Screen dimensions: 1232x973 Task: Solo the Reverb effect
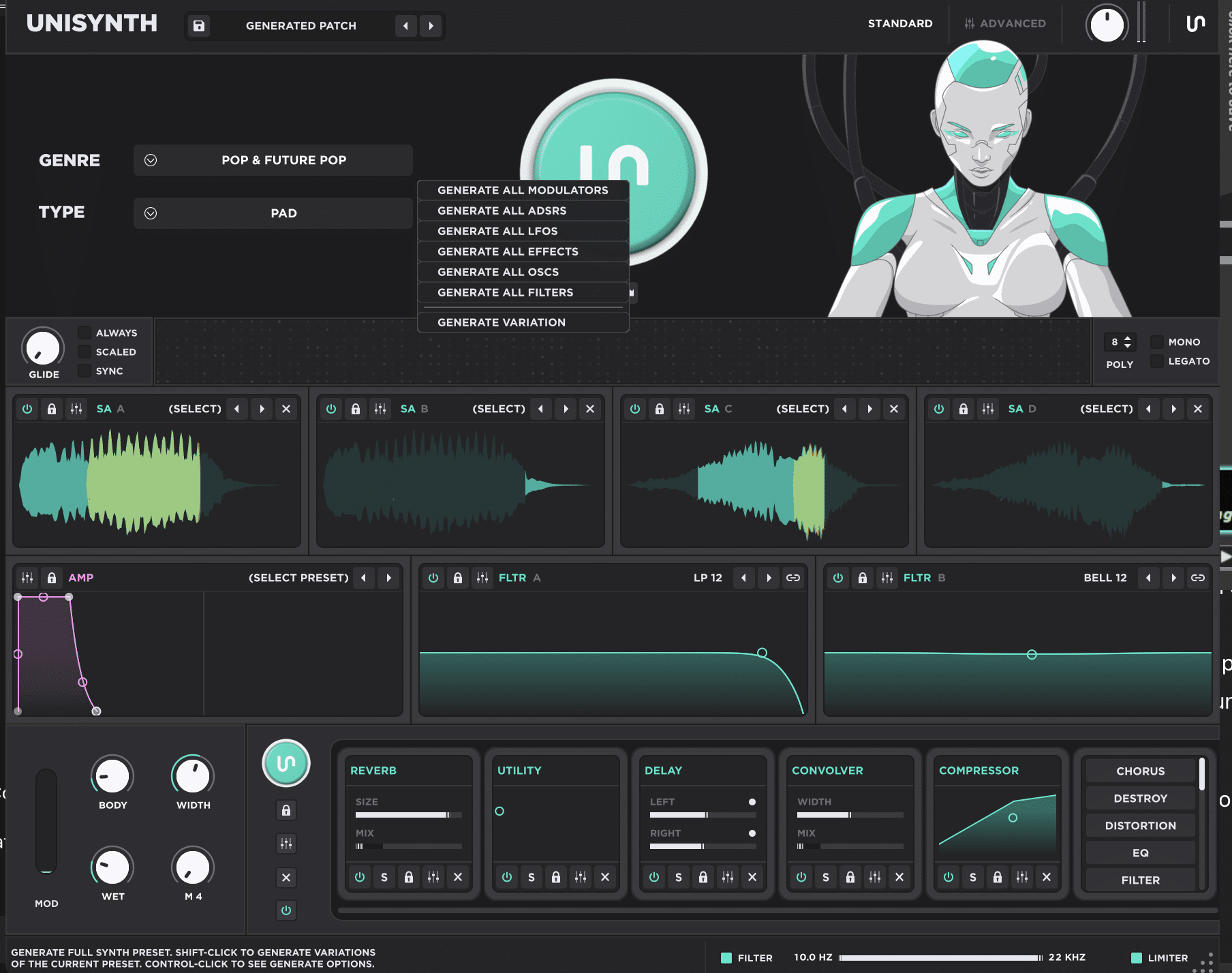point(384,877)
